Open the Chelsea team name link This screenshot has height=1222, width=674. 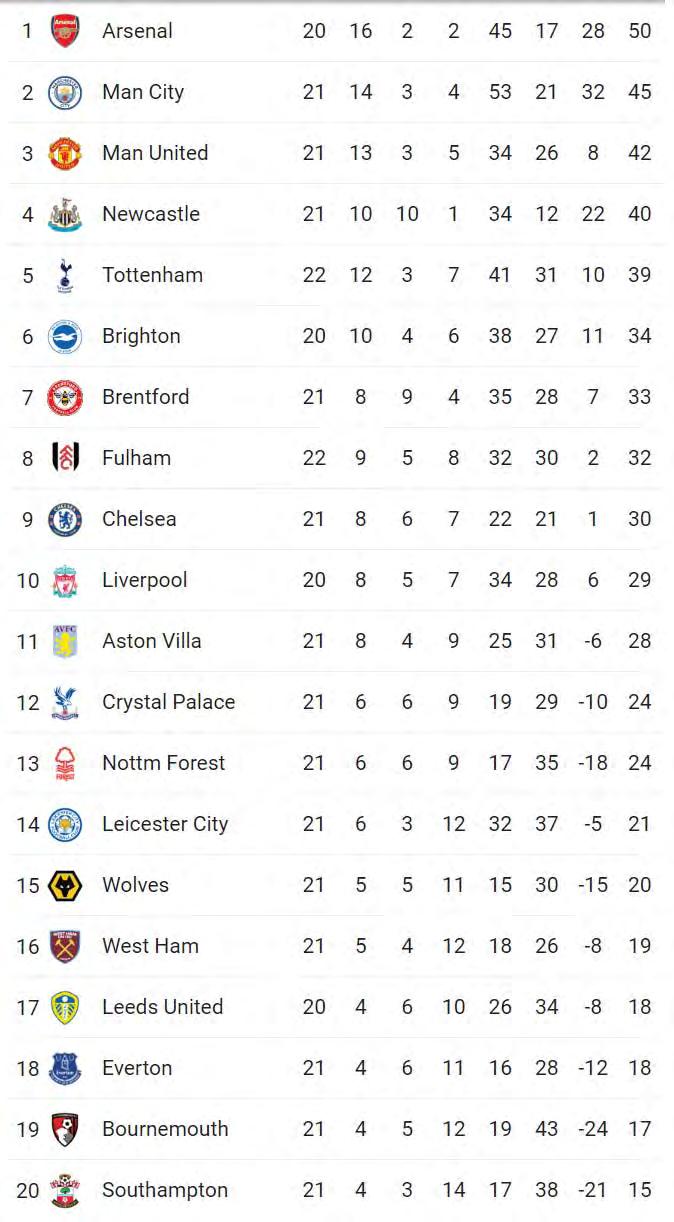(139, 519)
